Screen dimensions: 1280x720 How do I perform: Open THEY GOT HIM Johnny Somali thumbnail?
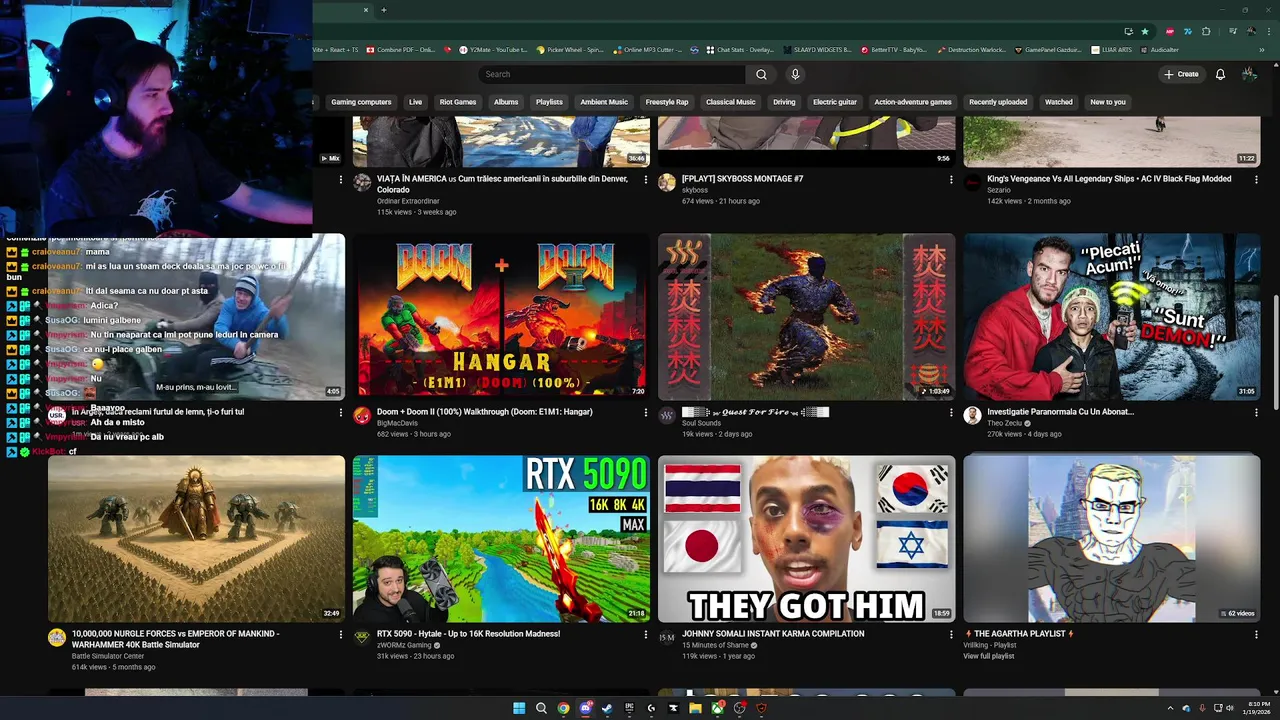[806, 538]
